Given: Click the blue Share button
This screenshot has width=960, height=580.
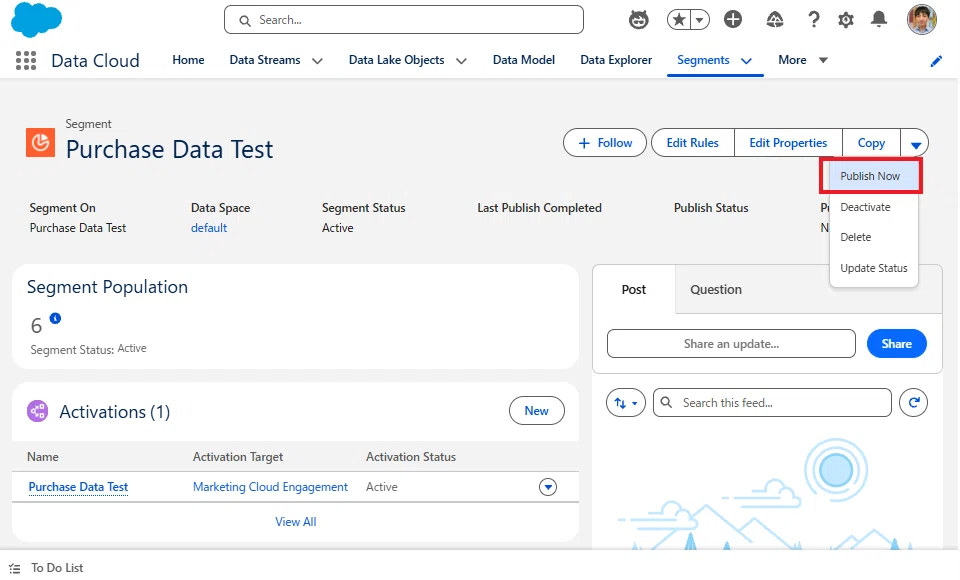Looking at the screenshot, I should coord(896,344).
